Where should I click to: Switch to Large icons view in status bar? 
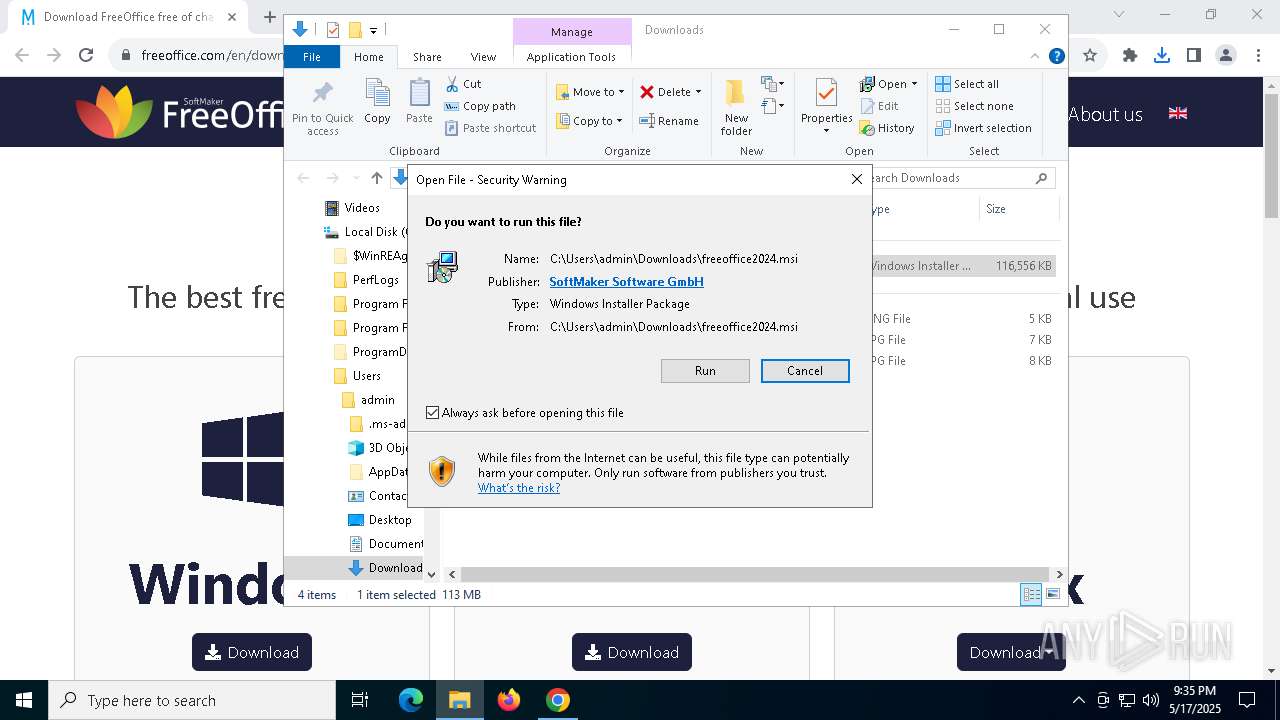tap(1052, 594)
